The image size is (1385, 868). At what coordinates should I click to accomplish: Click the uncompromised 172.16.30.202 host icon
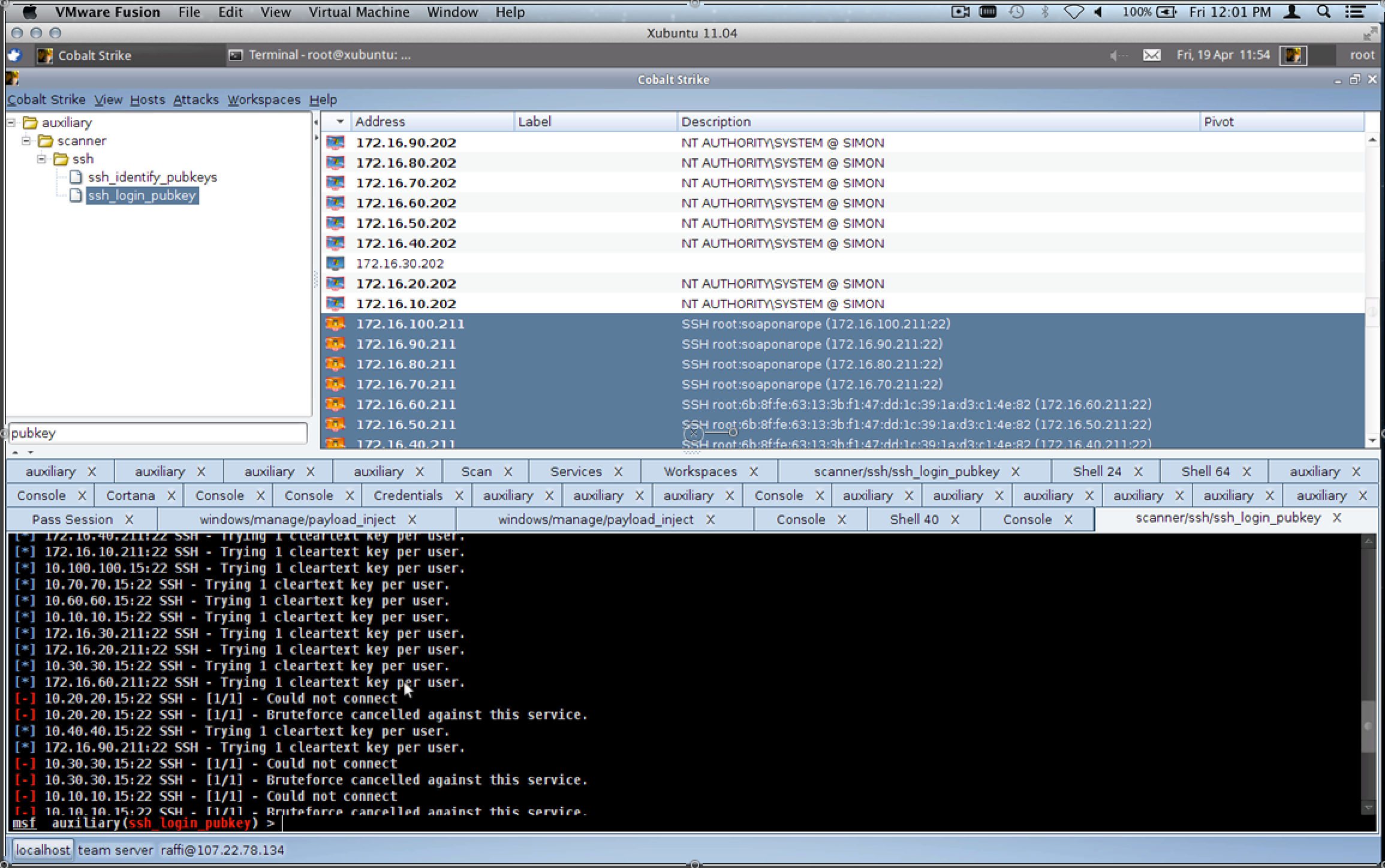click(x=335, y=264)
